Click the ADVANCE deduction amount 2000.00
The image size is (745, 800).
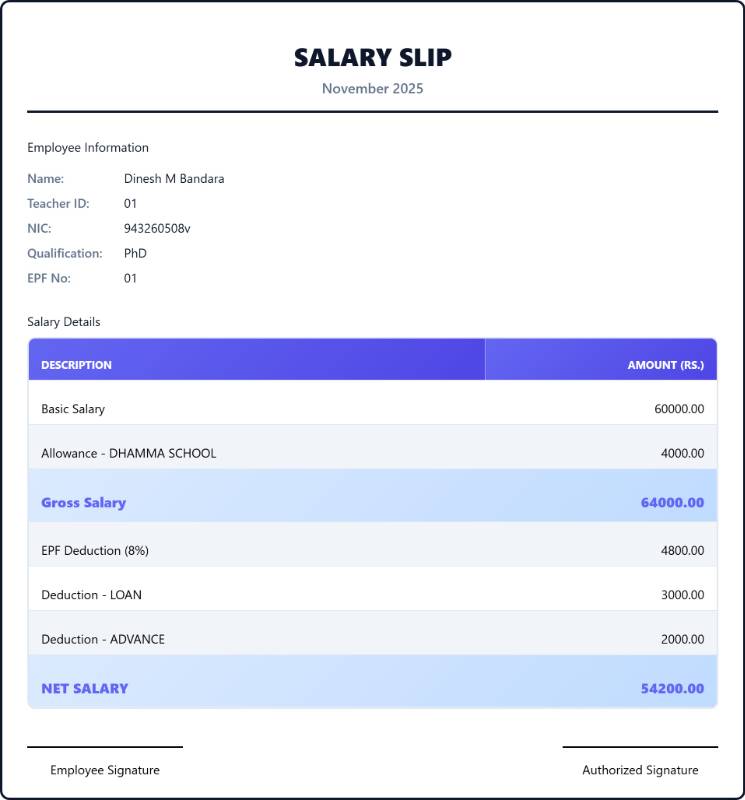tap(682, 639)
